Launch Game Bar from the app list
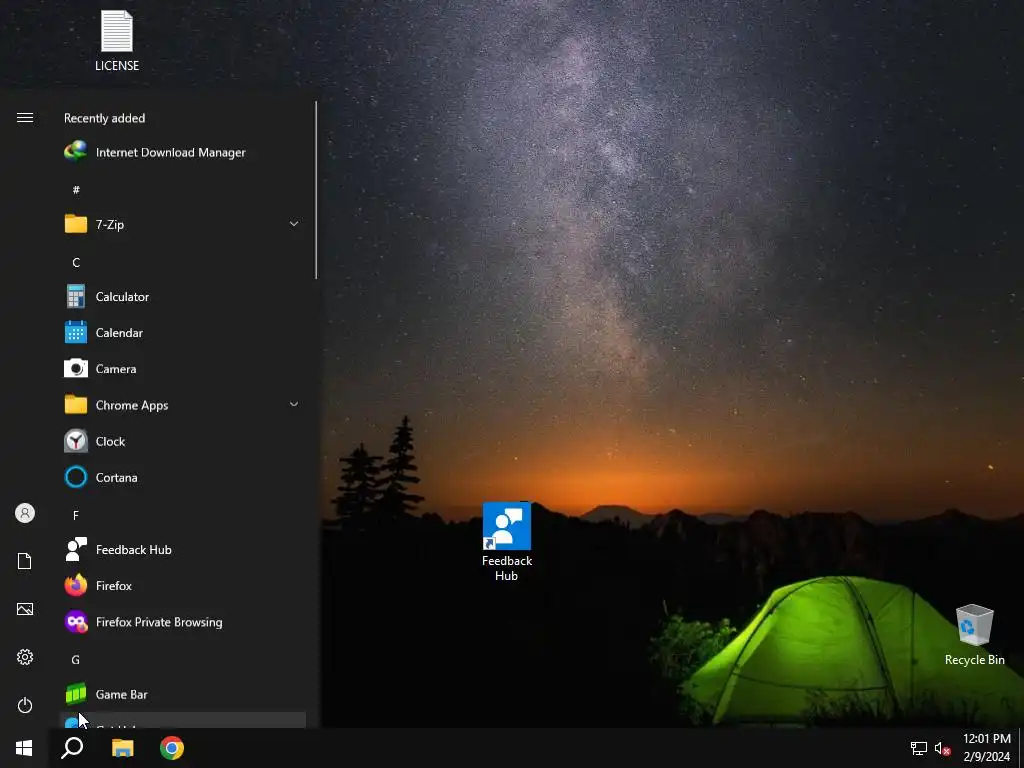 (183, 694)
